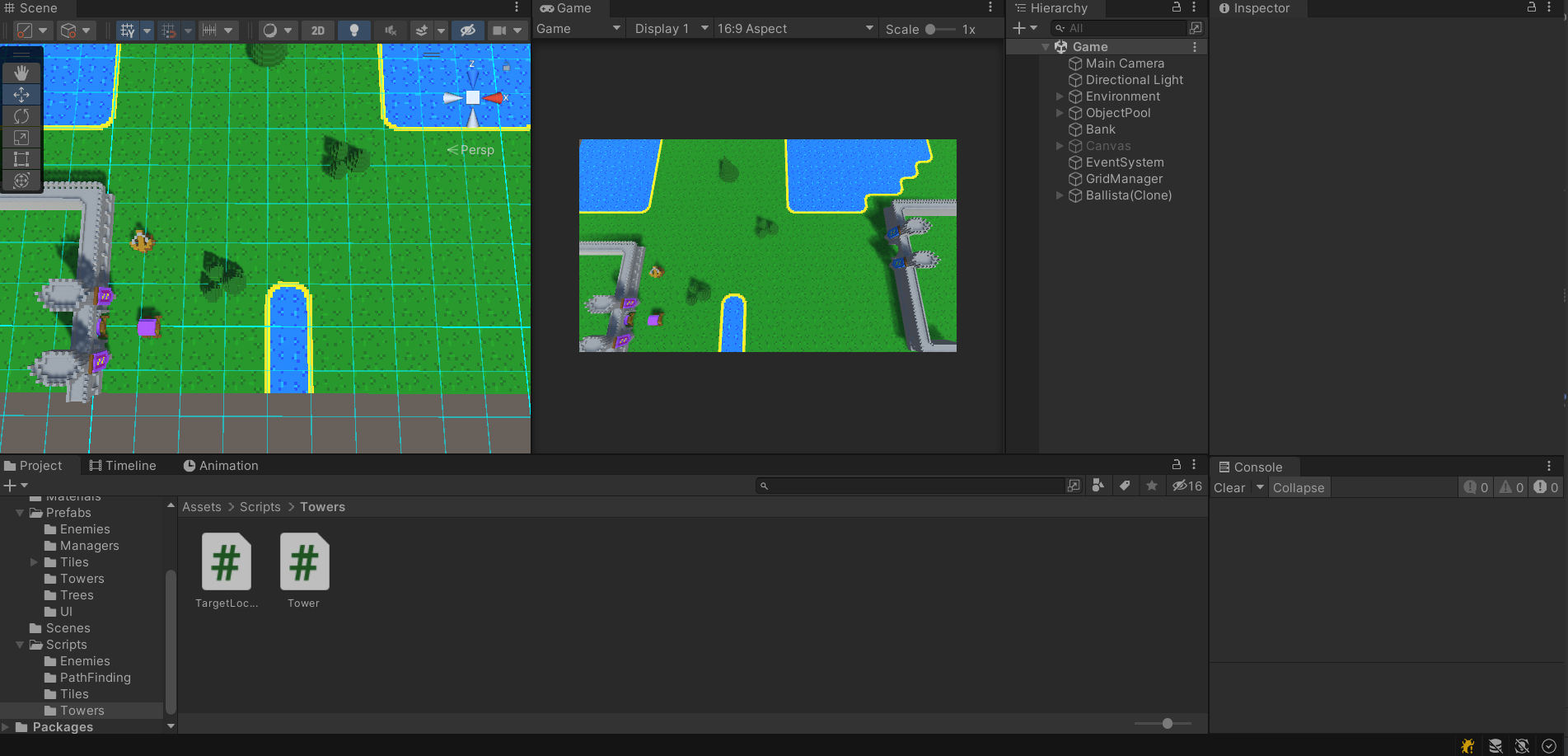
Task: Click the search by type icon in Project
Action: click(1098, 486)
